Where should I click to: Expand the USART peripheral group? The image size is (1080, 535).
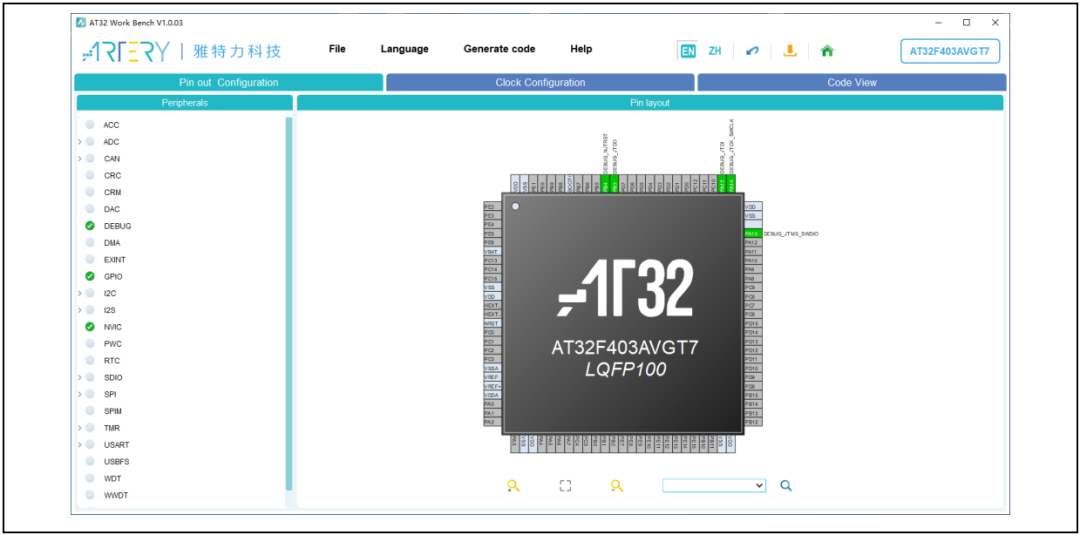(80, 444)
